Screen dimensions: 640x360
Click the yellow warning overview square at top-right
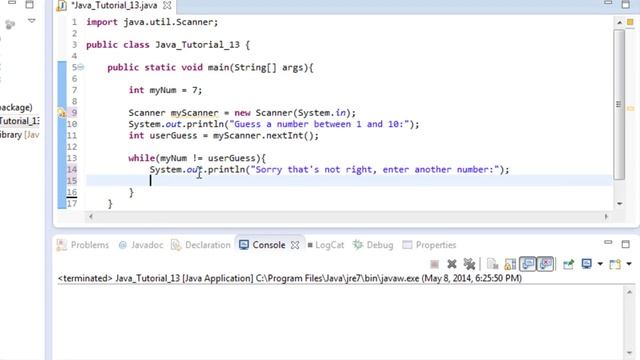click(631, 22)
